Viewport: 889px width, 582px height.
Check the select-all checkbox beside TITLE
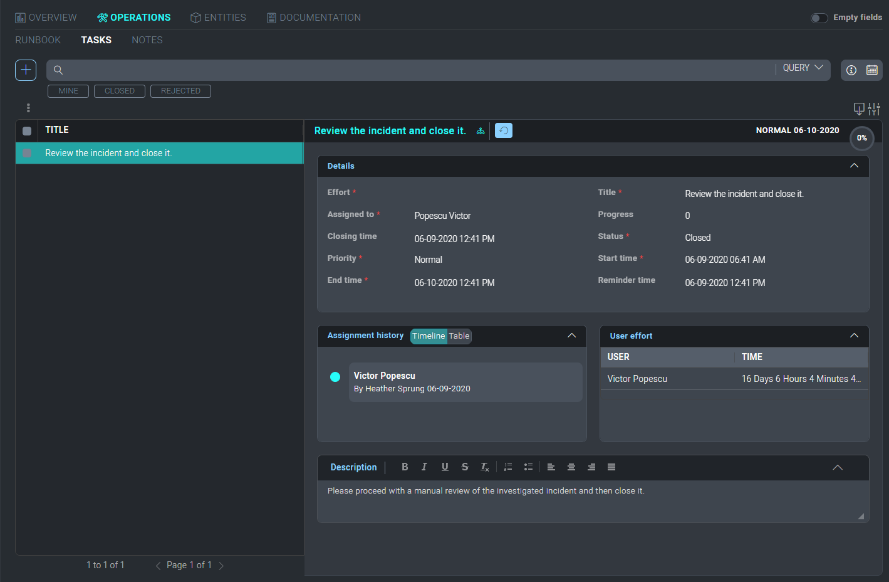pyautogui.click(x=27, y=131)
